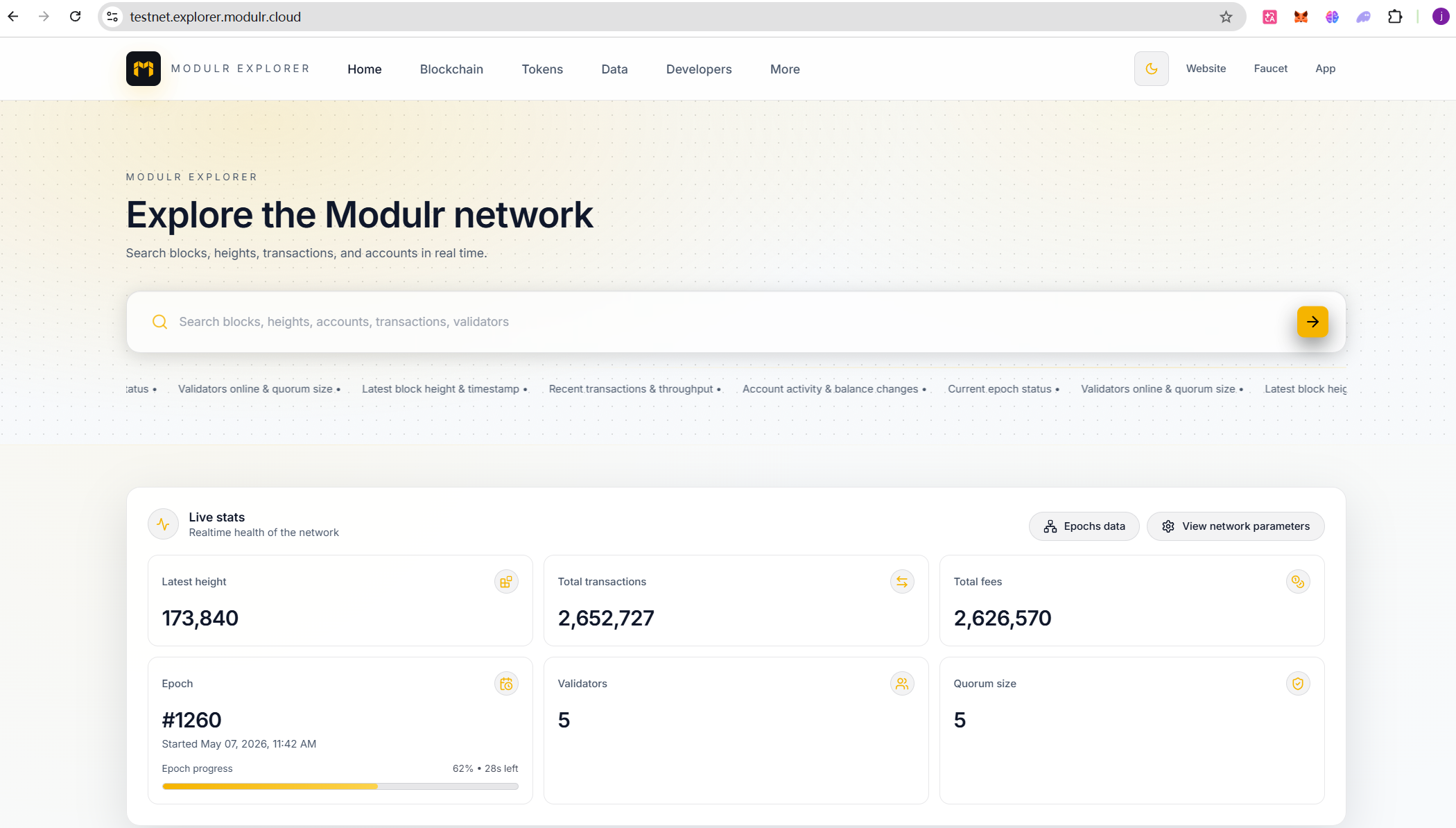
Task: Click the Quorum size shield icon
Action: coord(1298,684)
